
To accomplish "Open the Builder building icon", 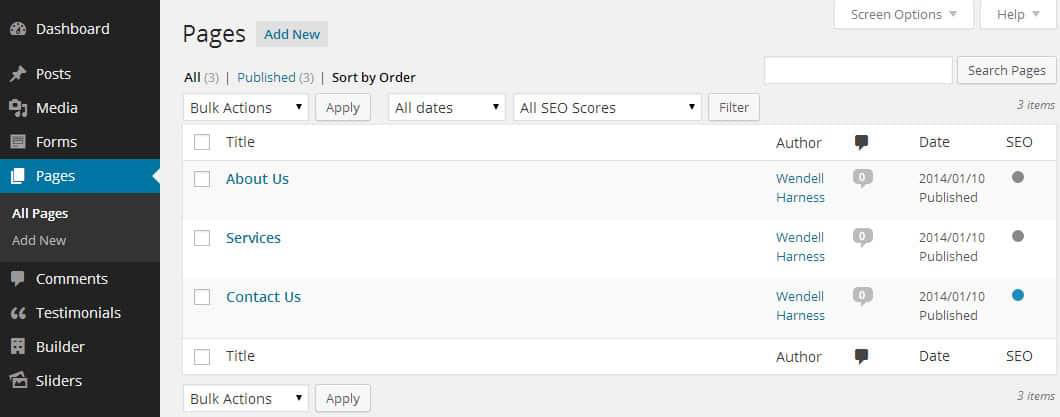I will click(x=18, y=347).
